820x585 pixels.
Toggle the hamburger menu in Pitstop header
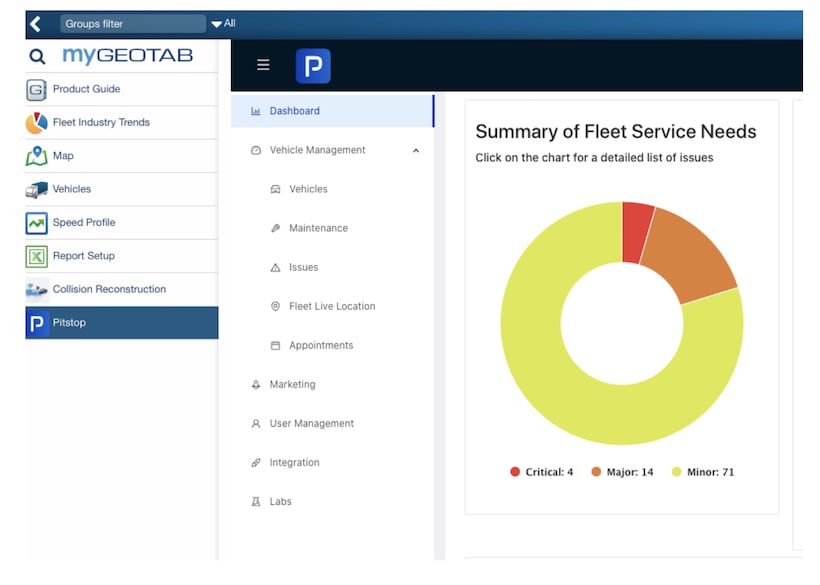point(263,65)
